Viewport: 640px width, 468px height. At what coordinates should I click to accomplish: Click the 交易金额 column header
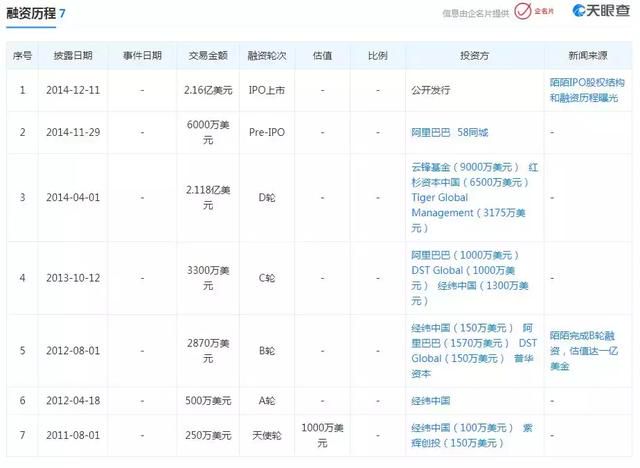208,55
